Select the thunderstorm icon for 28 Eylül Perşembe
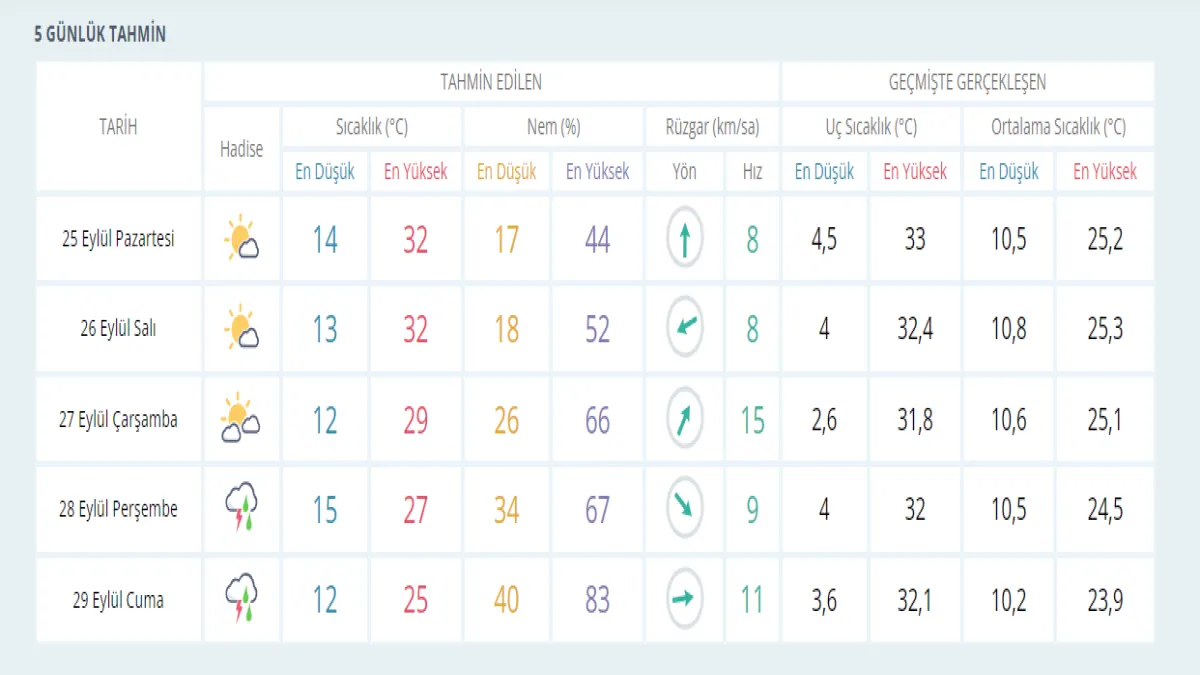Viewport: 1200px width, 675px height. pos(241,509)
